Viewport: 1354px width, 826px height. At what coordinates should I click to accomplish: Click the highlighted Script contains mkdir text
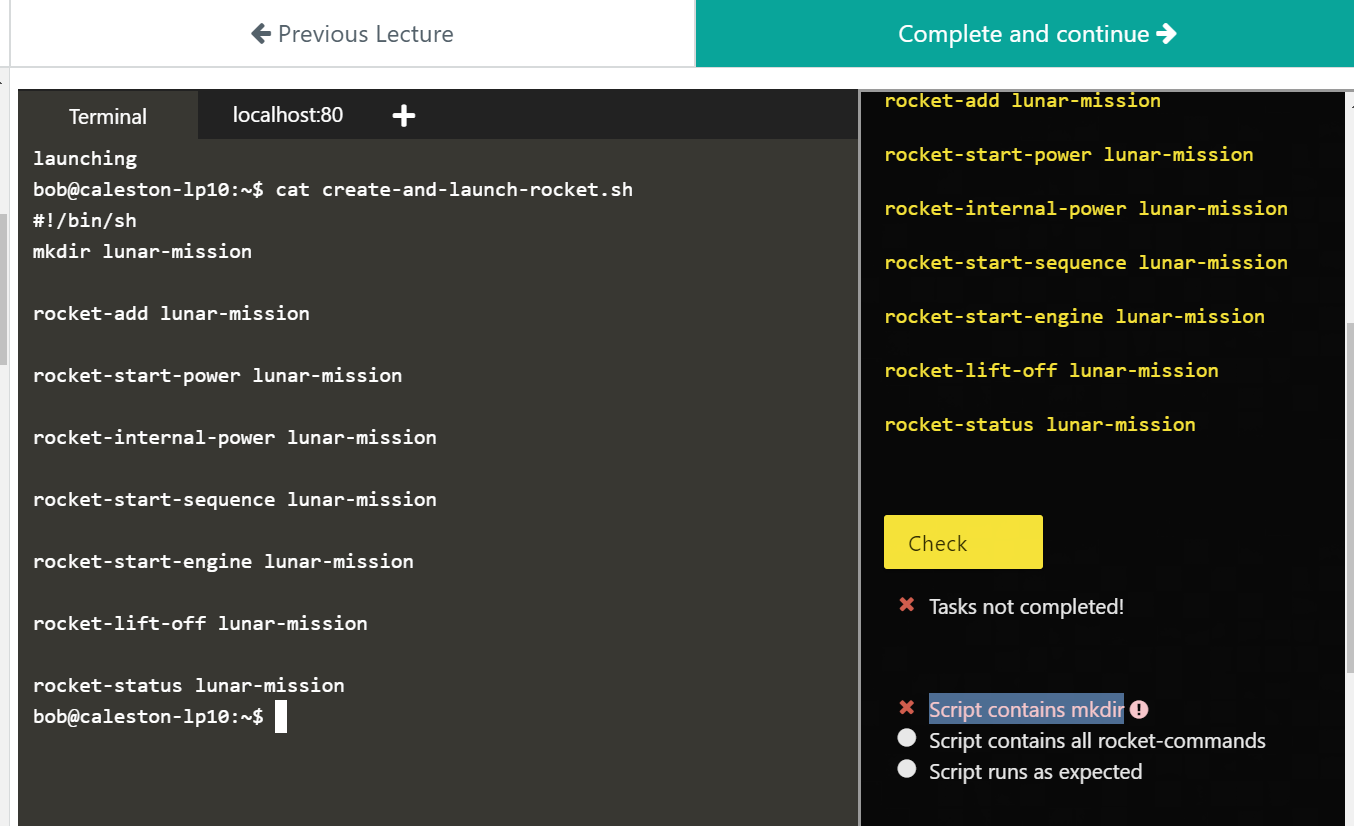tap(1026, 710)
